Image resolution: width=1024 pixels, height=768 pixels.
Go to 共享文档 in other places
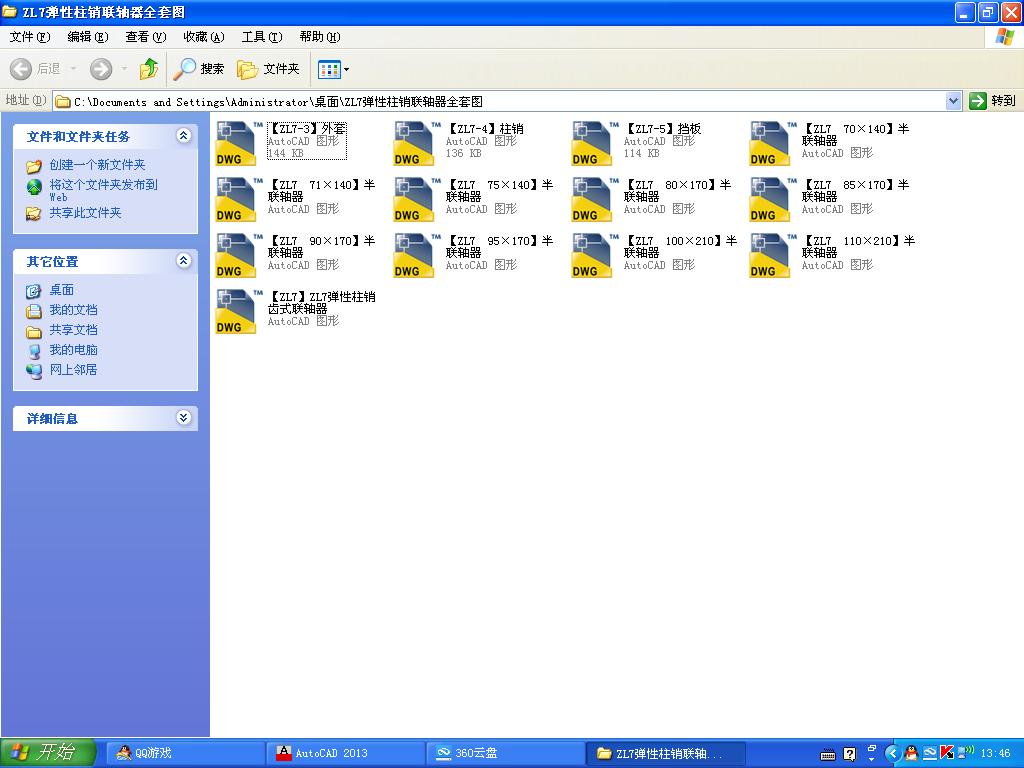(73, 330)
